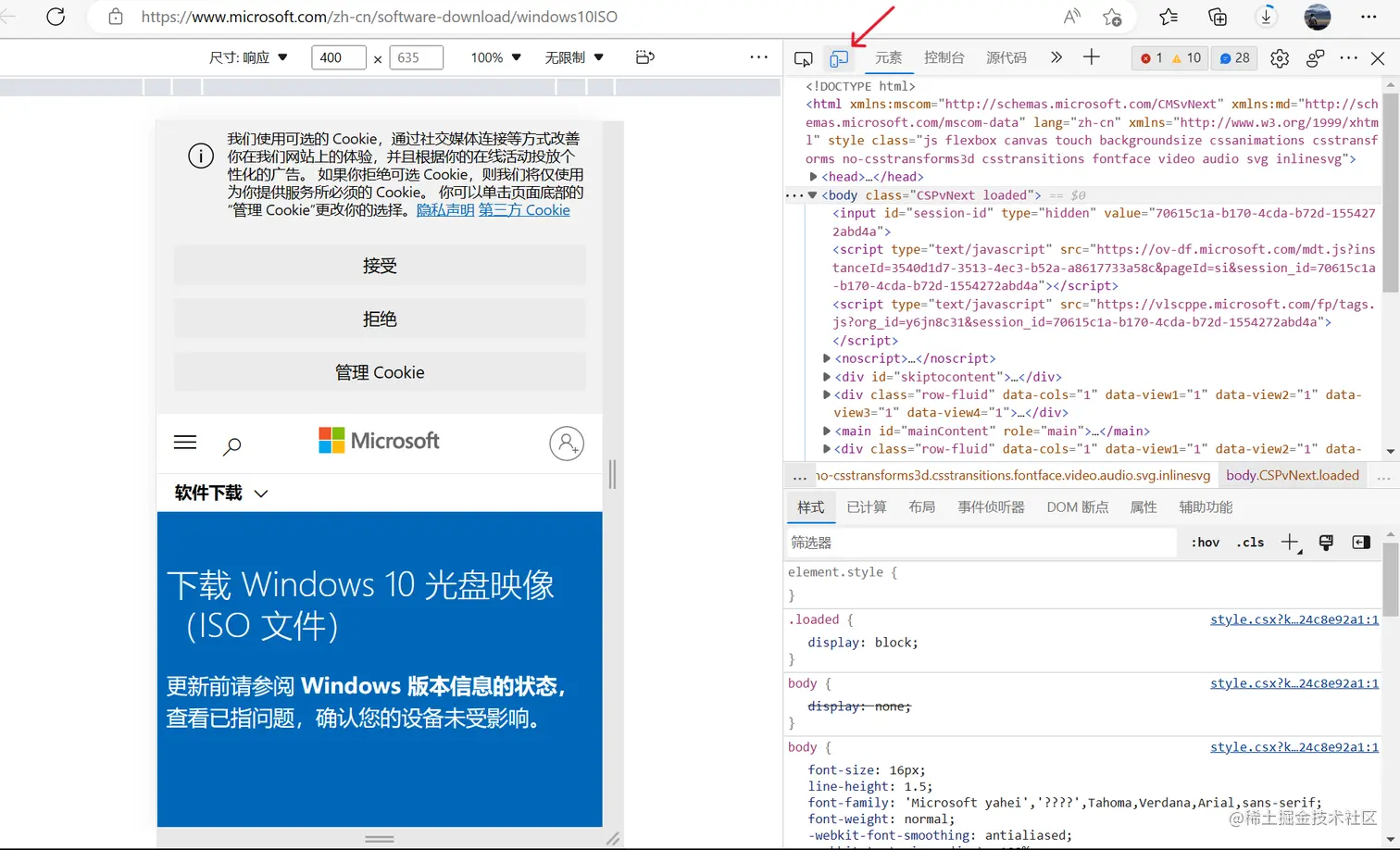The height and width of the screenshot is (850, 1400).
Task: Switch to the 布局 tab
Action: point(921,507)
